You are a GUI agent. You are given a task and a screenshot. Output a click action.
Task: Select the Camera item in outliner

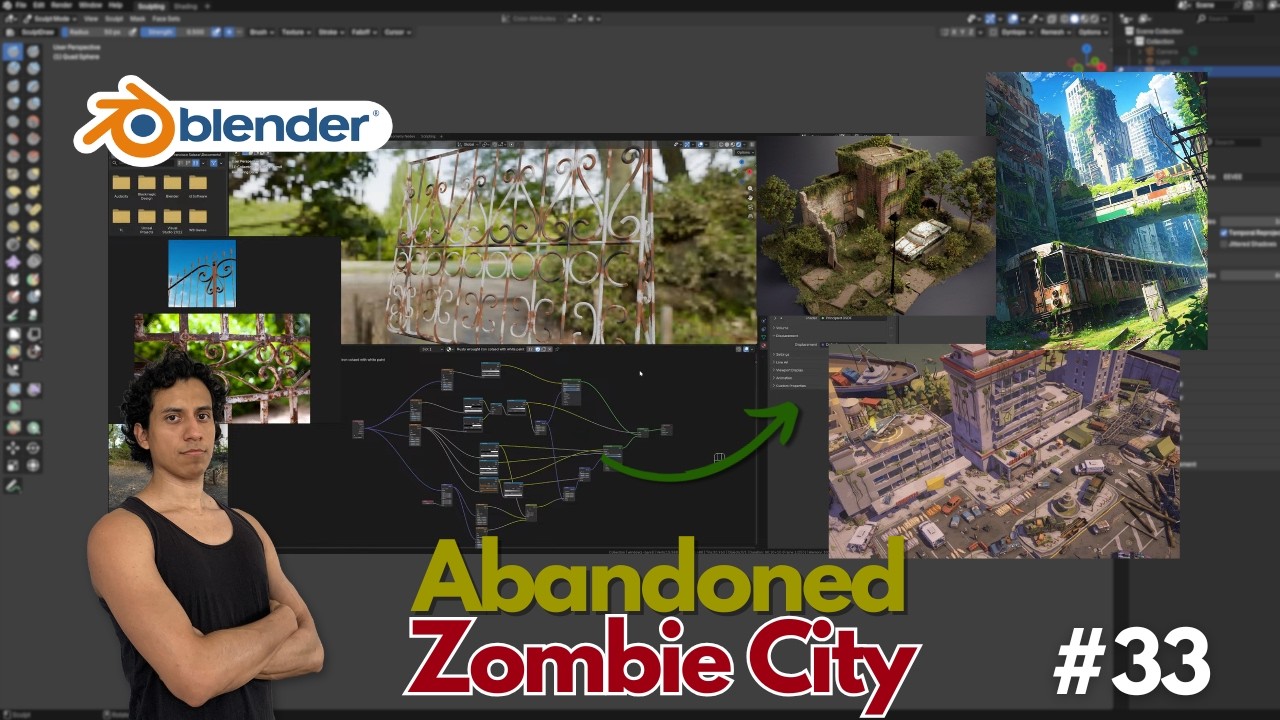coord(1167,52)
